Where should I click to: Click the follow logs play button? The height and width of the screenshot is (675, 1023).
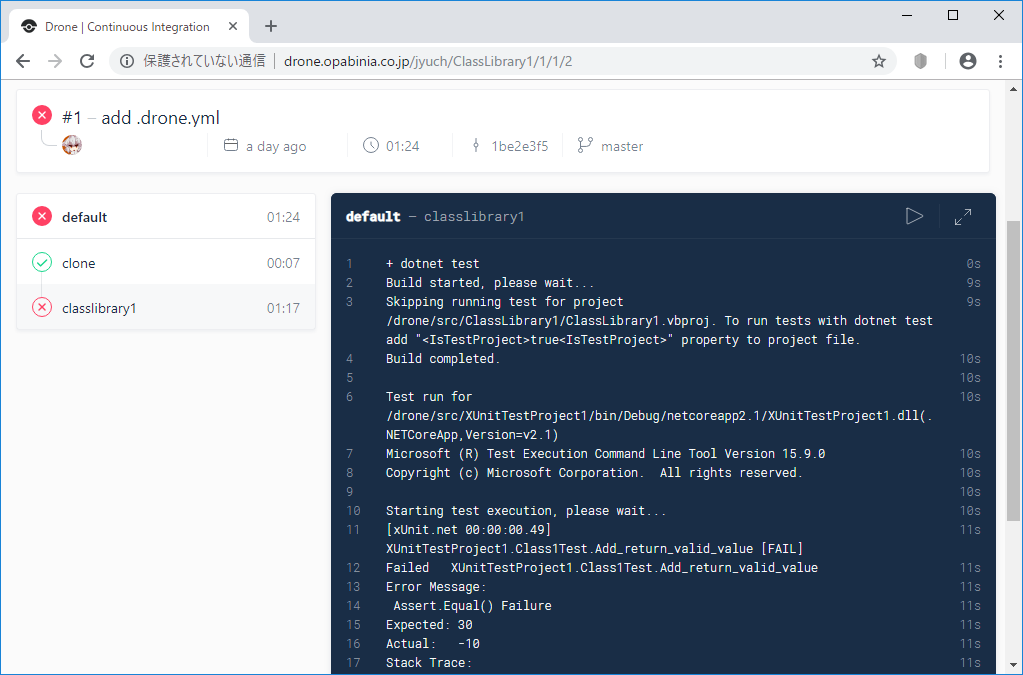pos(914,216)
